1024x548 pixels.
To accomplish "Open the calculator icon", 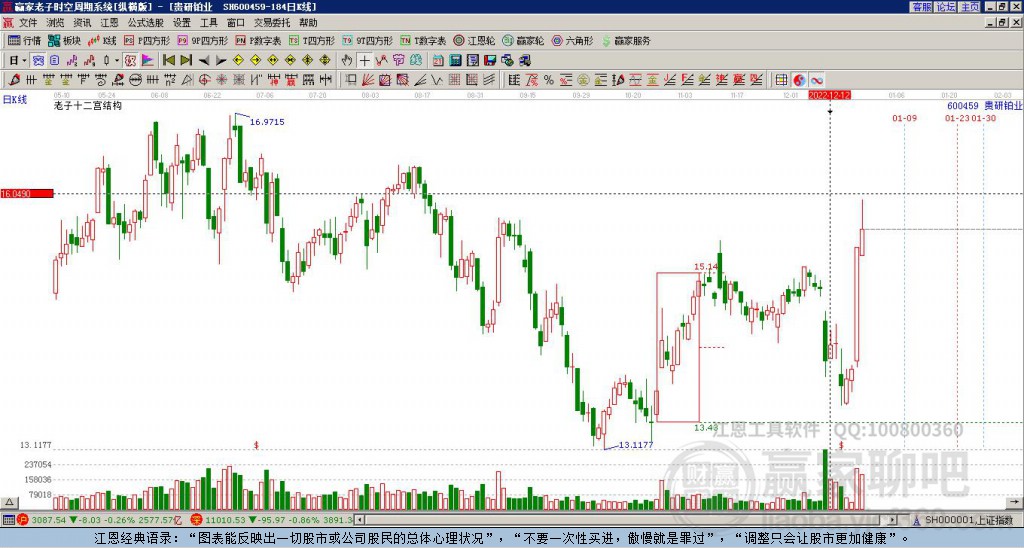I will pos(455,61).
